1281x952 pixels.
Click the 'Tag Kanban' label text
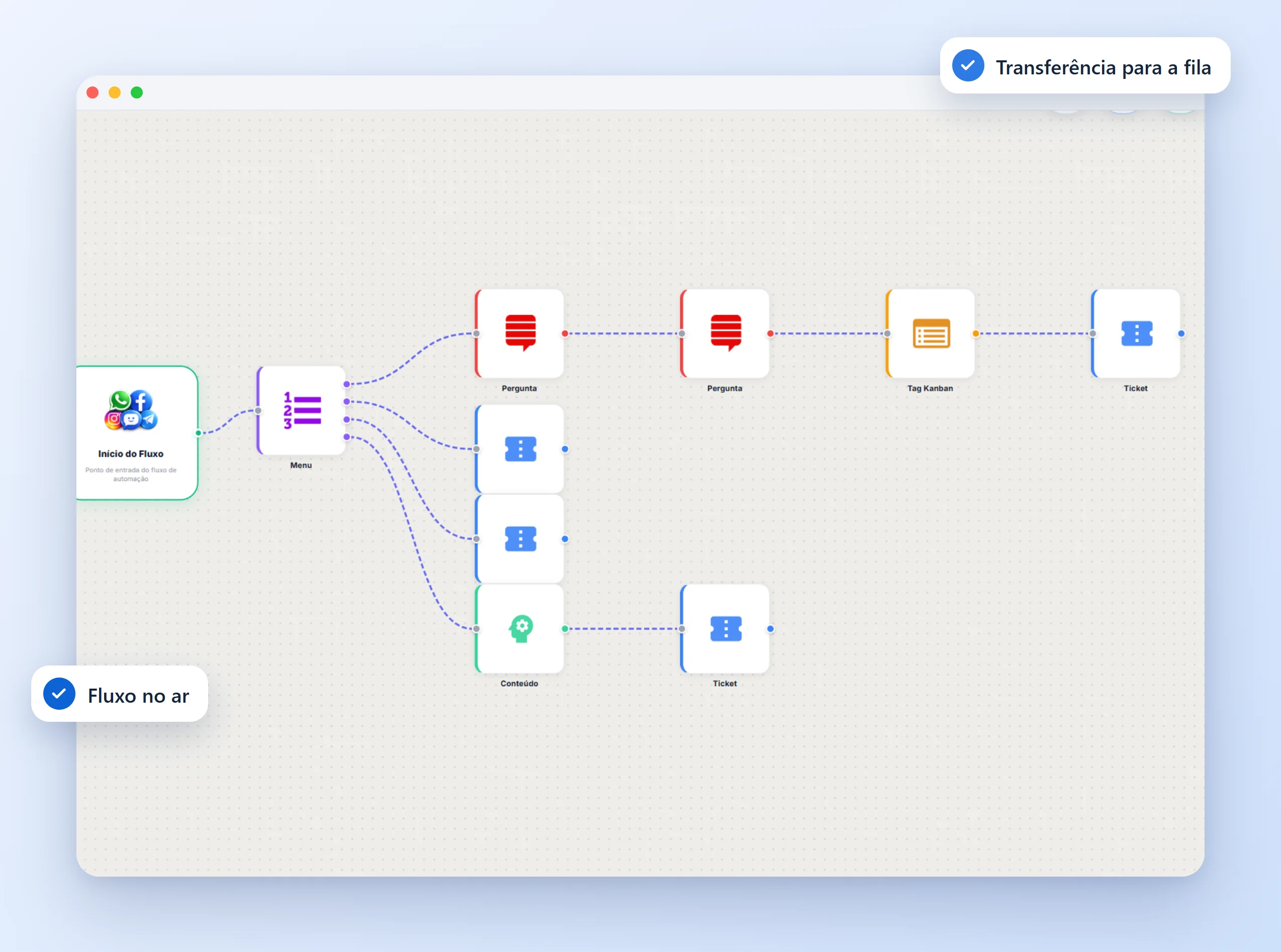(x=930, y=389)
